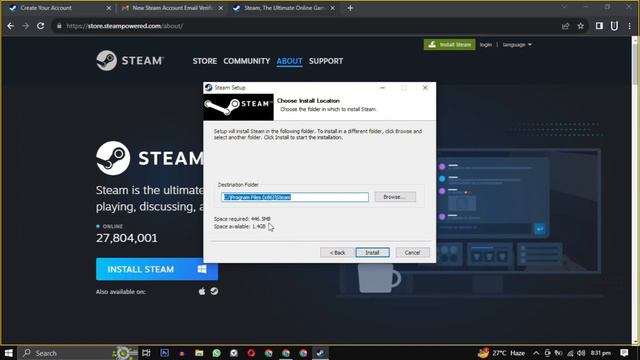Click the weather widget showing 27°C Haze
The image size is (640, 360).
pyautogui.click(x=501, y=353)
